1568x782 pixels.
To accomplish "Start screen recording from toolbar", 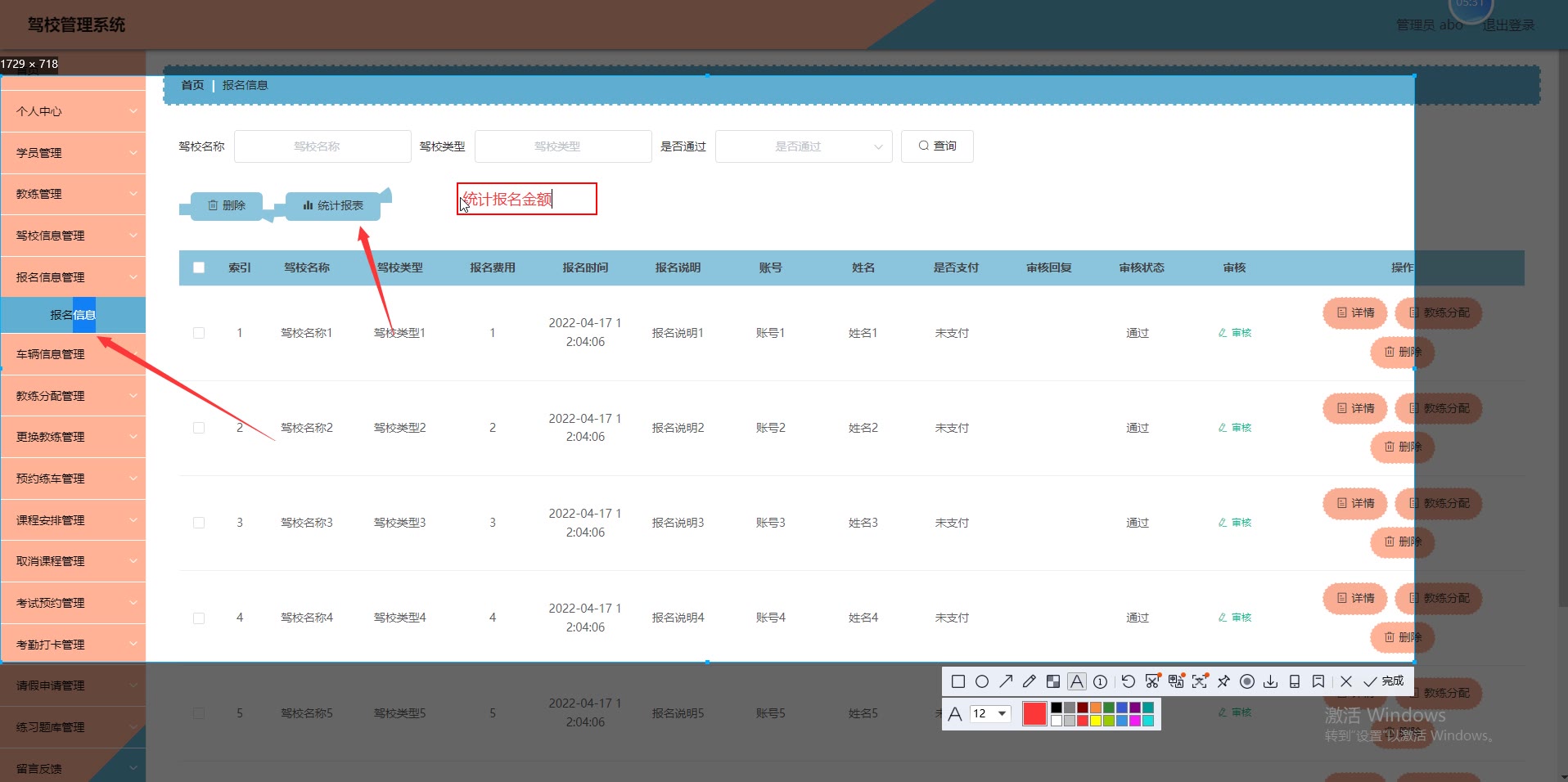I will [1247, 681].
